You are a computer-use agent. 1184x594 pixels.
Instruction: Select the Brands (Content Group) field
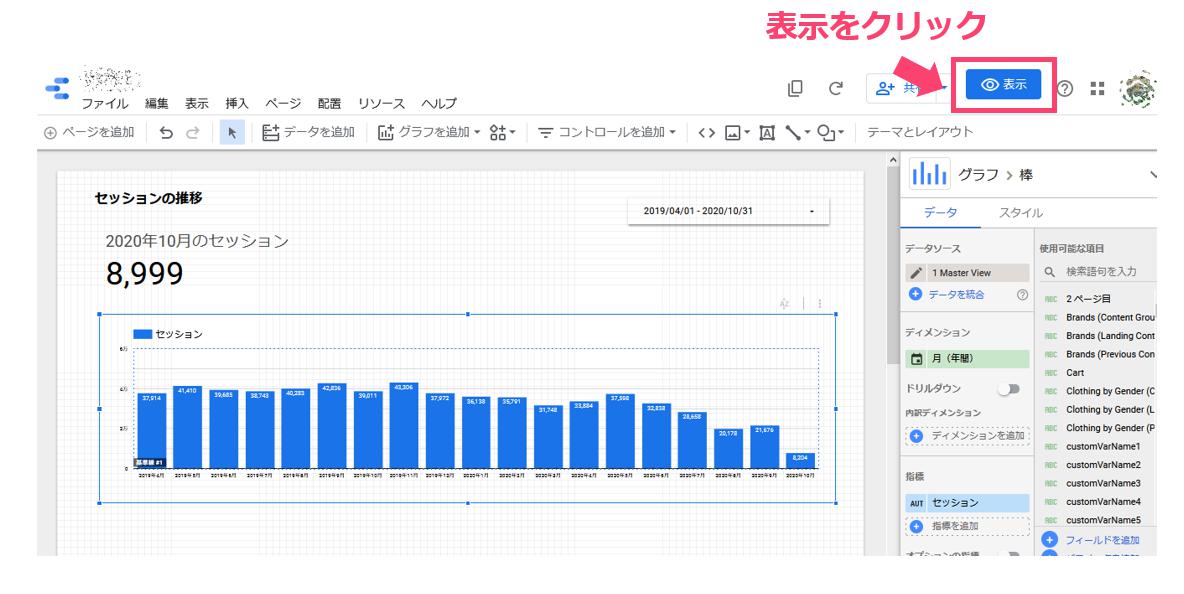[1111, 318]
